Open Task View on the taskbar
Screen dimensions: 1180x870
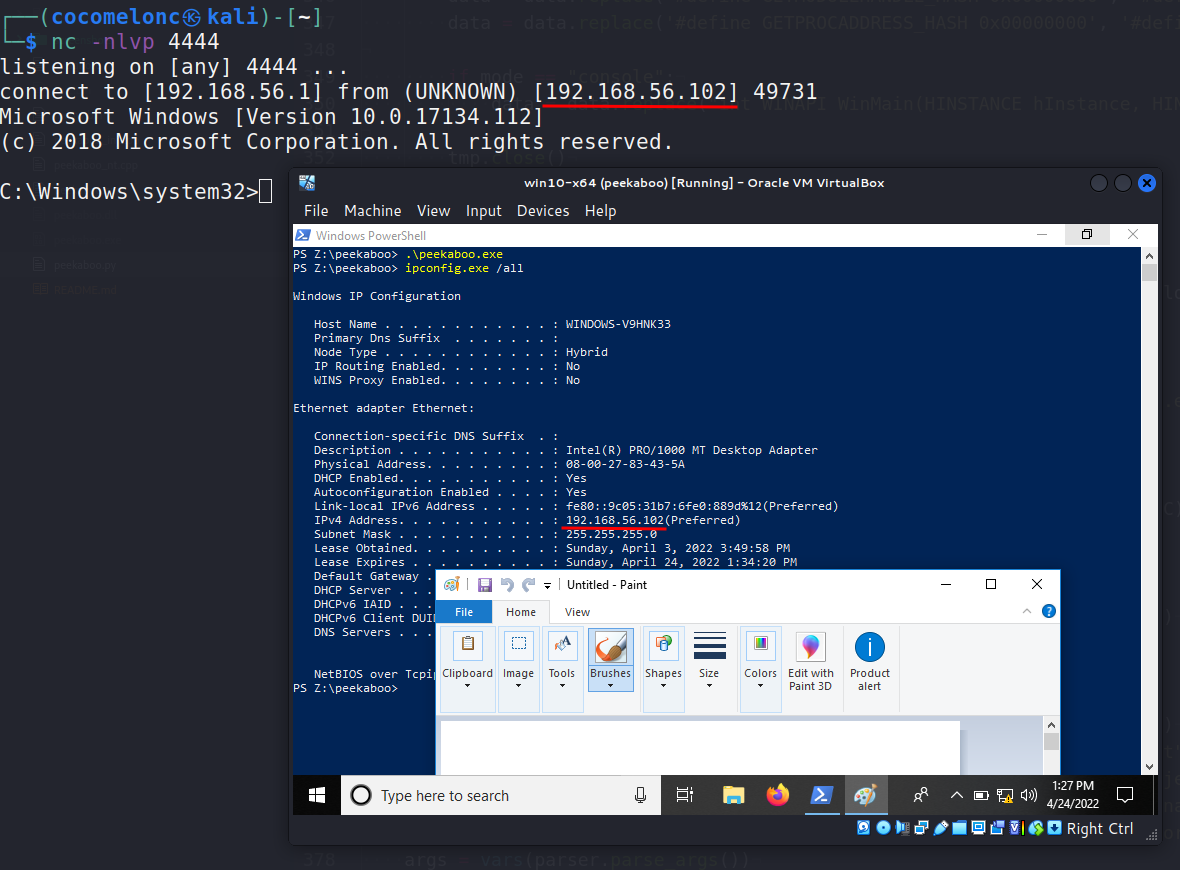[x=685, y=795]
